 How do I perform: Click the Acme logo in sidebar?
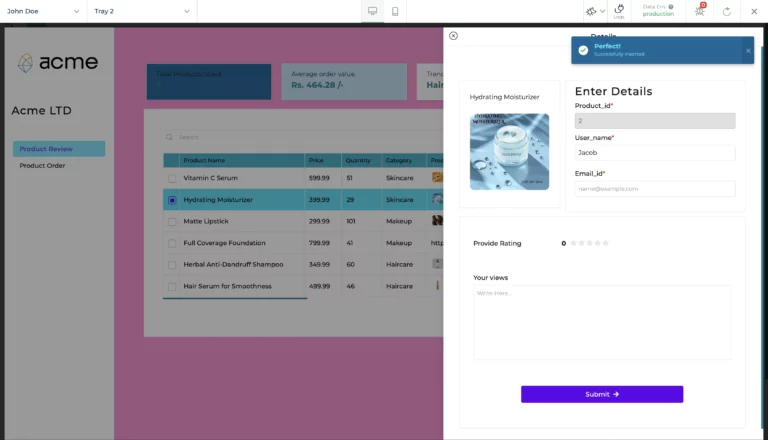[58, 63]
